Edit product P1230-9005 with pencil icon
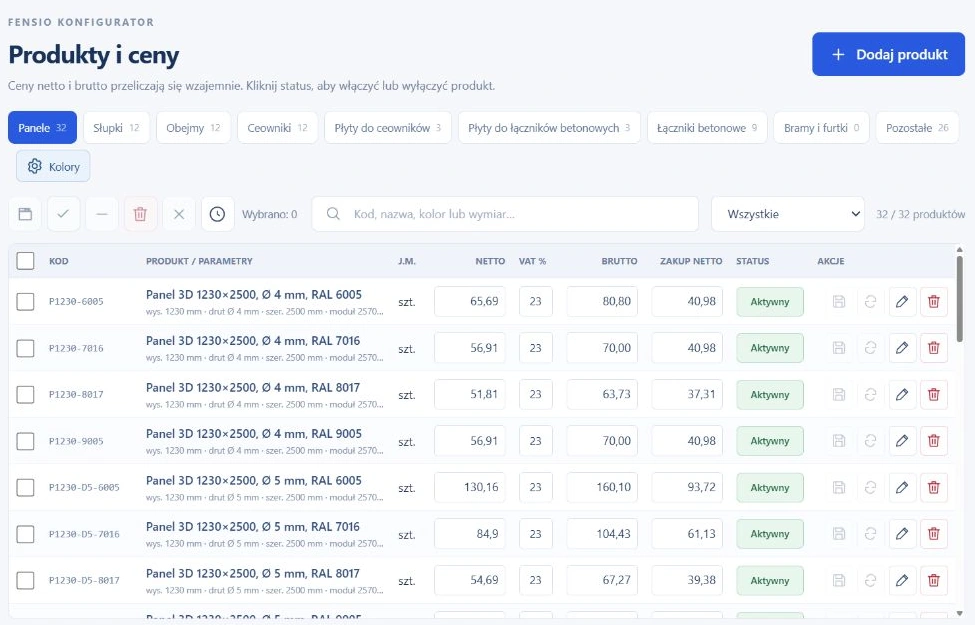The image size is (975, 625). (x=902, y=441)
